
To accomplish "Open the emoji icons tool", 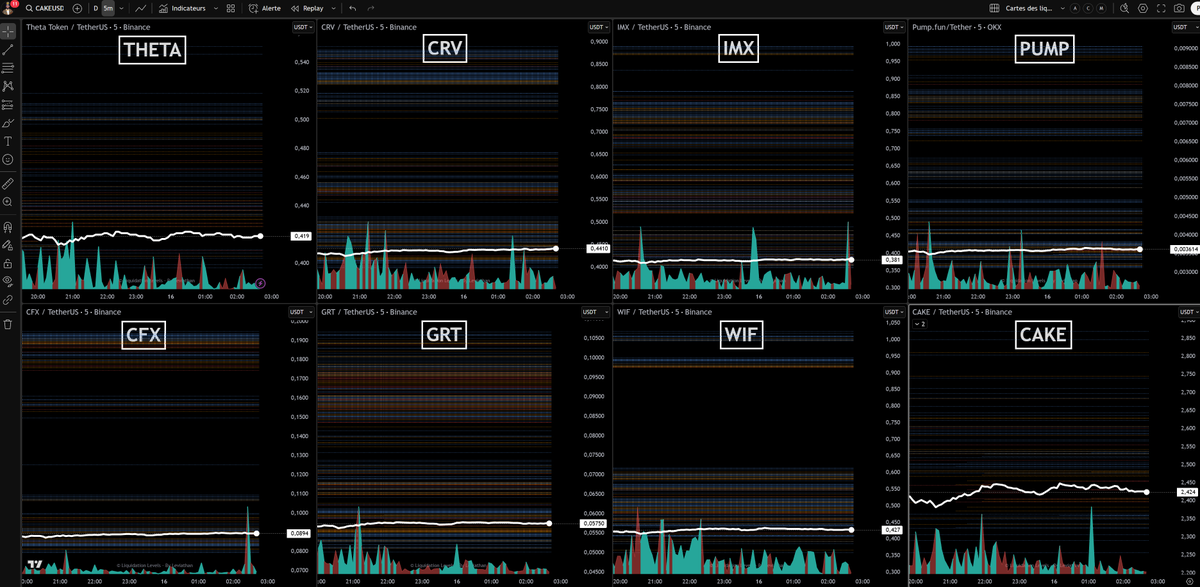I will click(x=8, y=159).
